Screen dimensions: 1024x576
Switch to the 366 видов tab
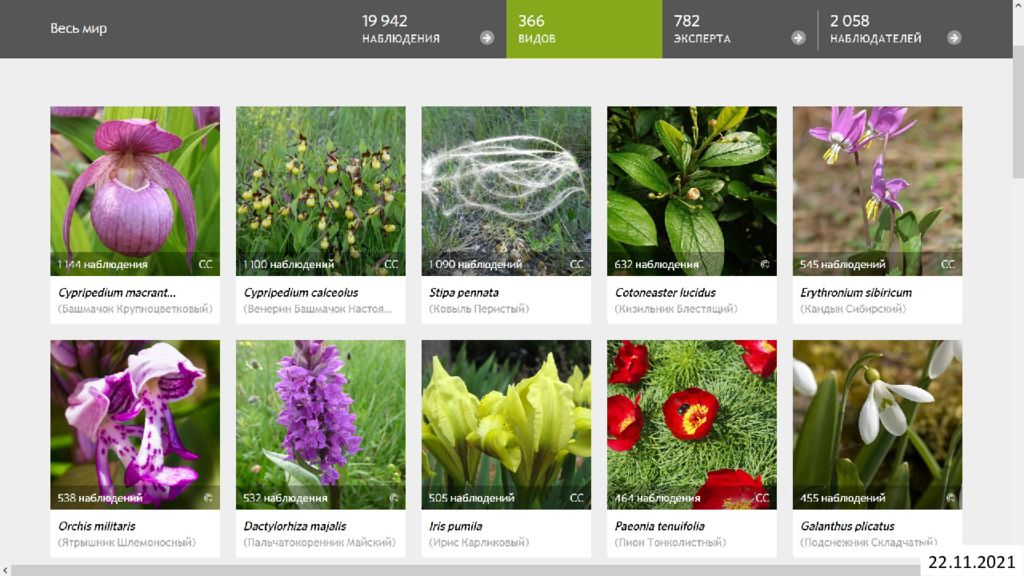click(x=584, y=29)
